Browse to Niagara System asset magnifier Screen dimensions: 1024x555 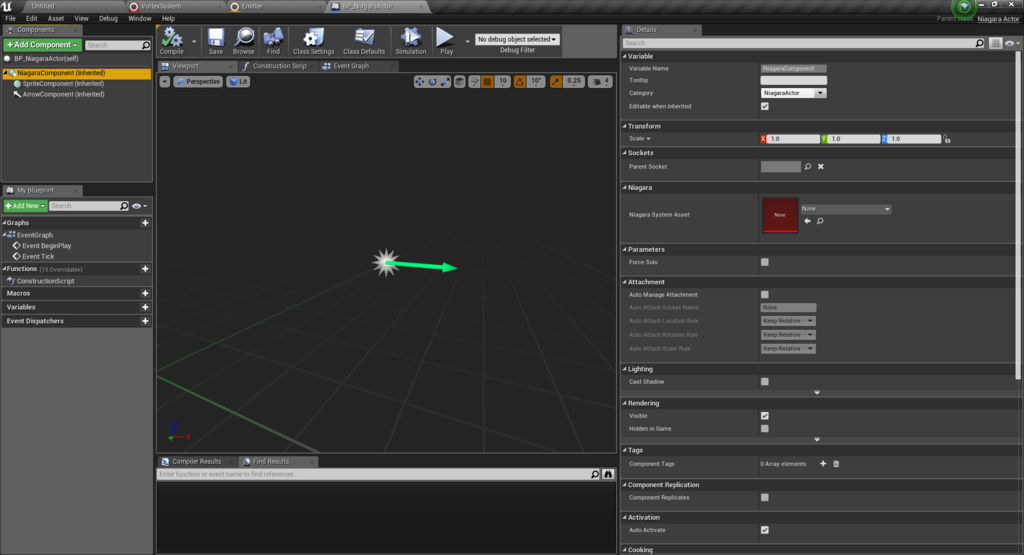820,221
